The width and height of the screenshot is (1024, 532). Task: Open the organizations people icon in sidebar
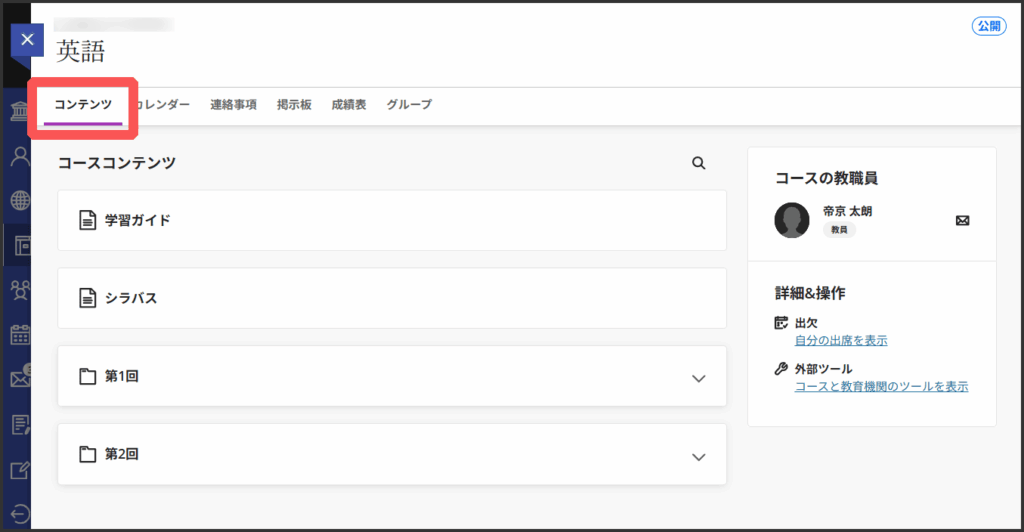tap(19, 289)
